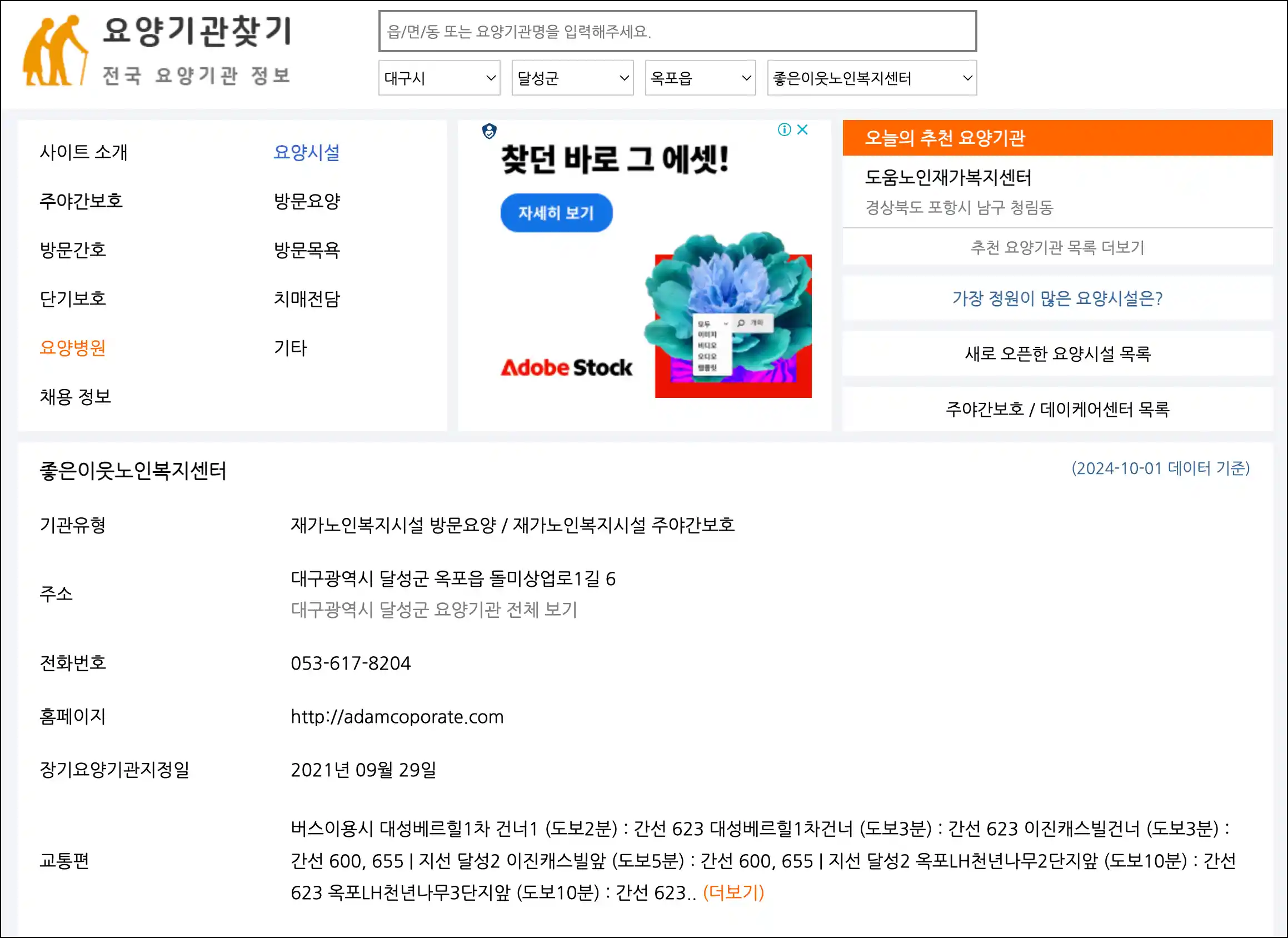Open 새로 오픈한 요양시설 목록

point(1057,354)
